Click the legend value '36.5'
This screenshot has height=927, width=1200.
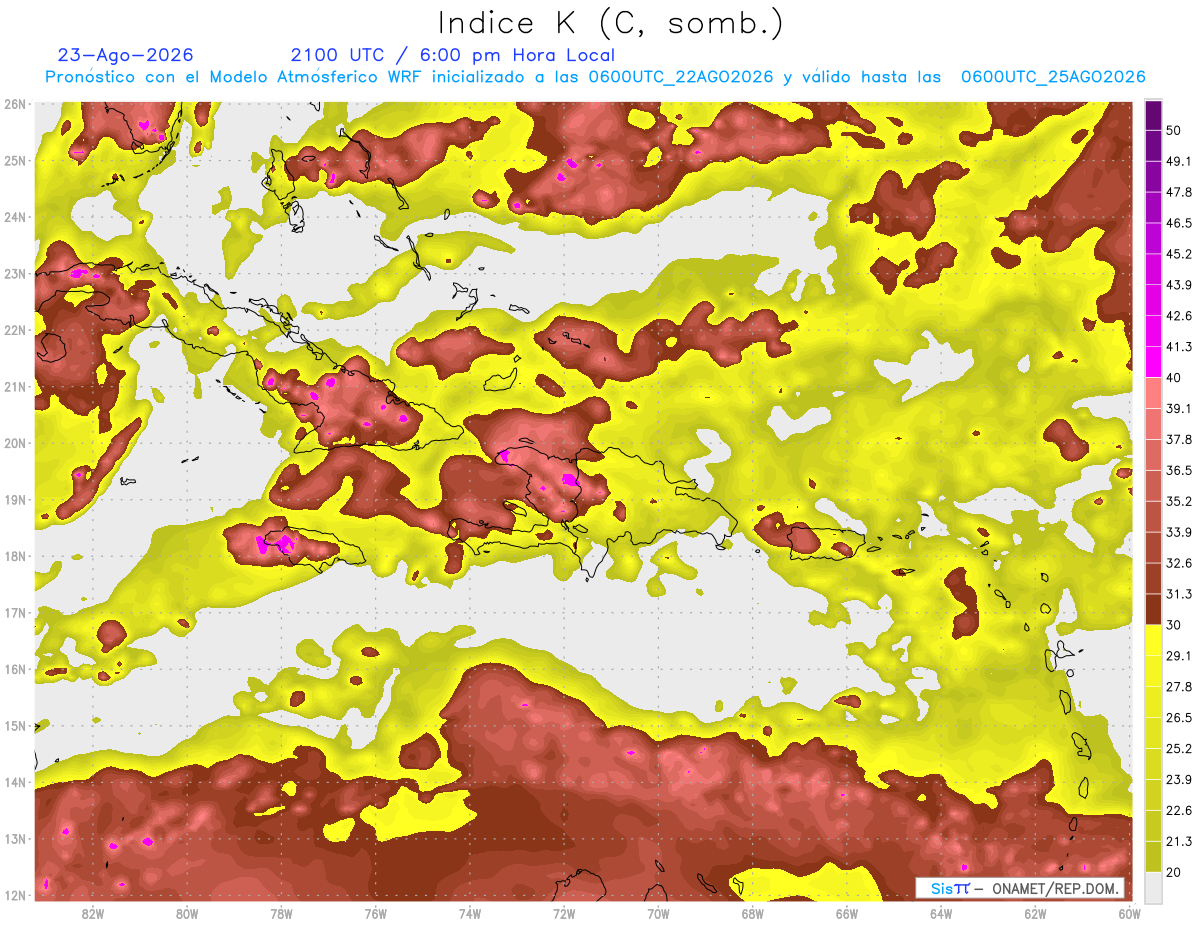pos(1179,470)
